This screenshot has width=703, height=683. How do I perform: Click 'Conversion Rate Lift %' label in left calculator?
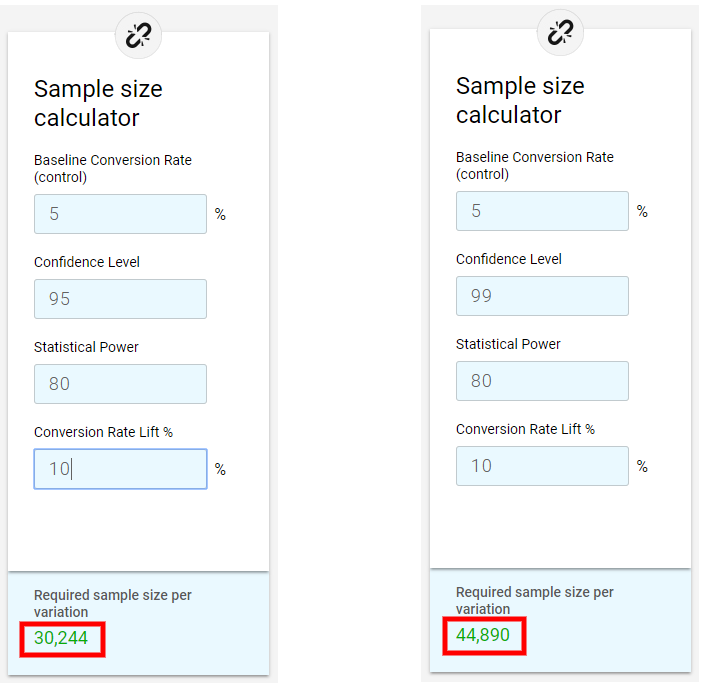click(x=103, y=432)
